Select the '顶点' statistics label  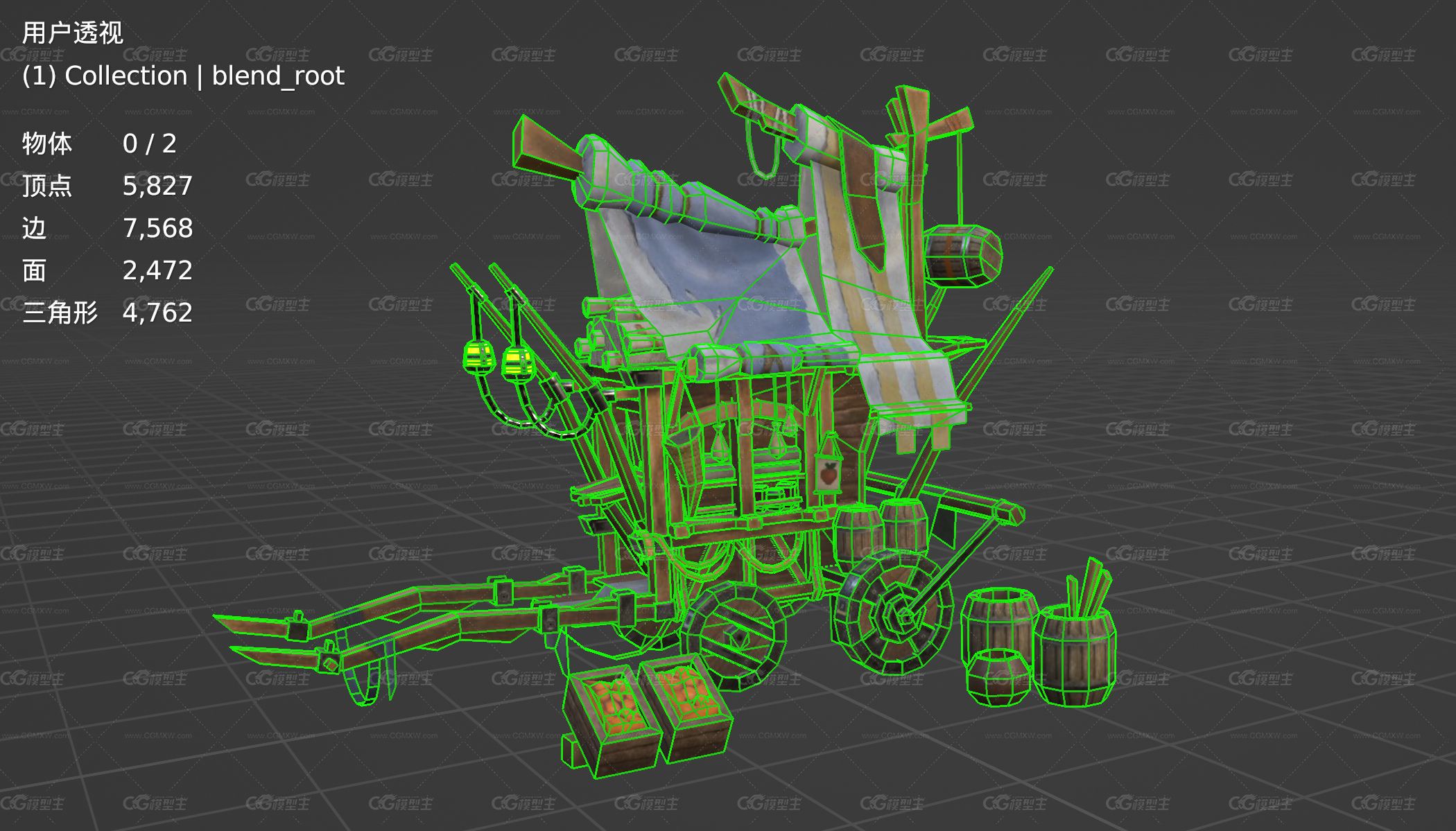[x=47, y=186]
